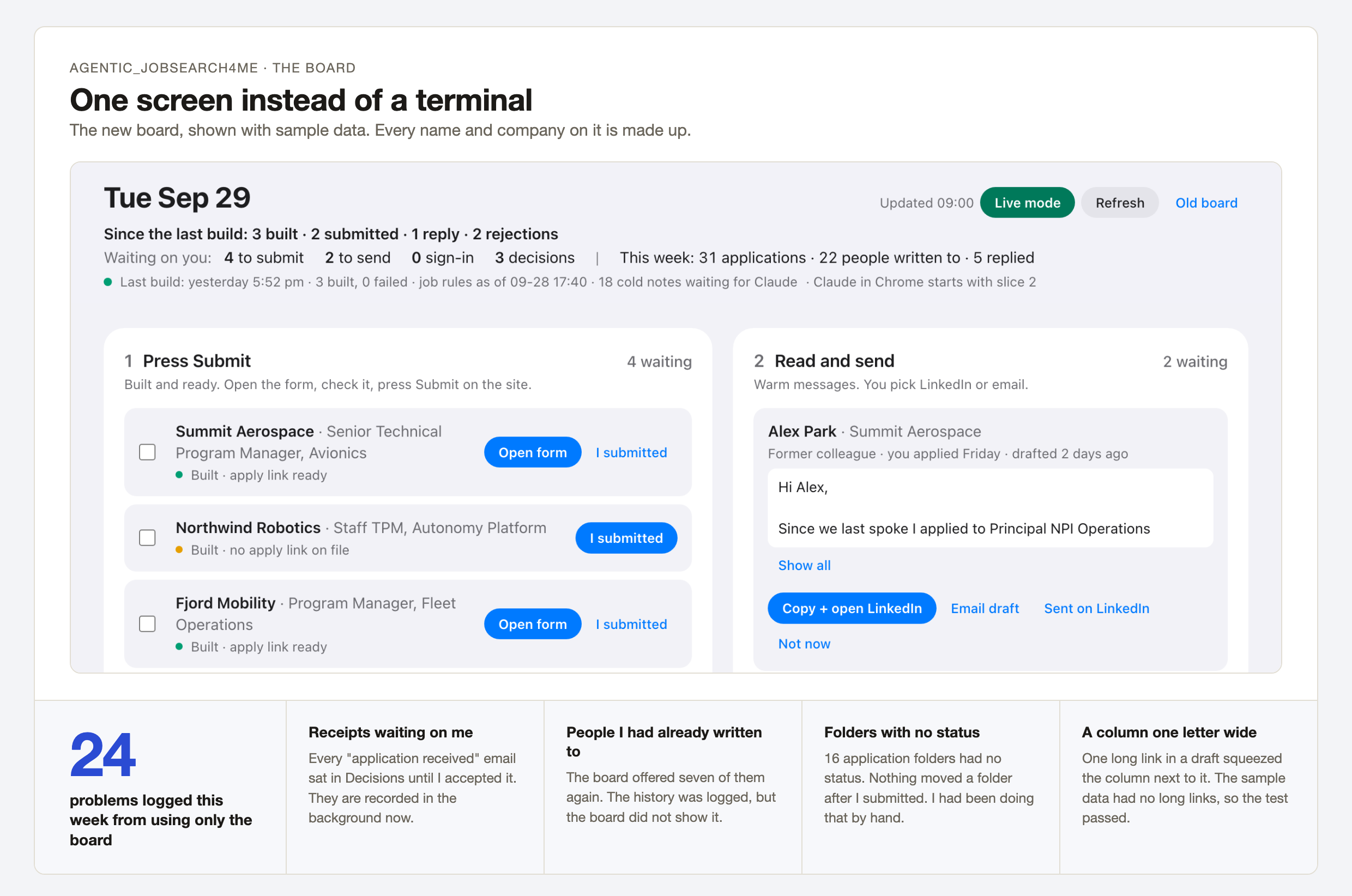Toggle the Live mode pill
Image resolution: width=1352 pixels, height=896 pixels.
pyautogui.click(x=1027, y=203)
